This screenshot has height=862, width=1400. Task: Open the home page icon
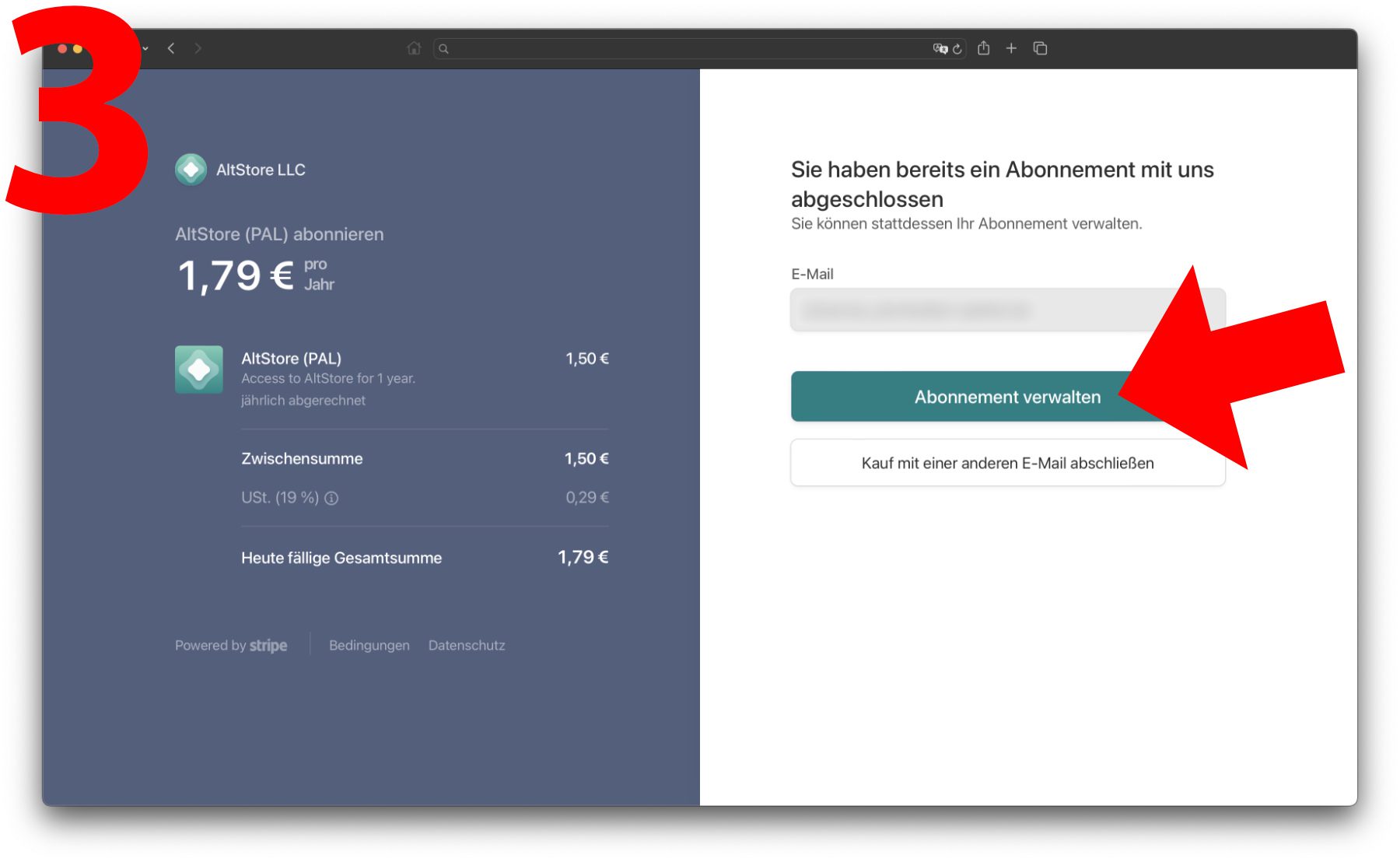(414, 48)
